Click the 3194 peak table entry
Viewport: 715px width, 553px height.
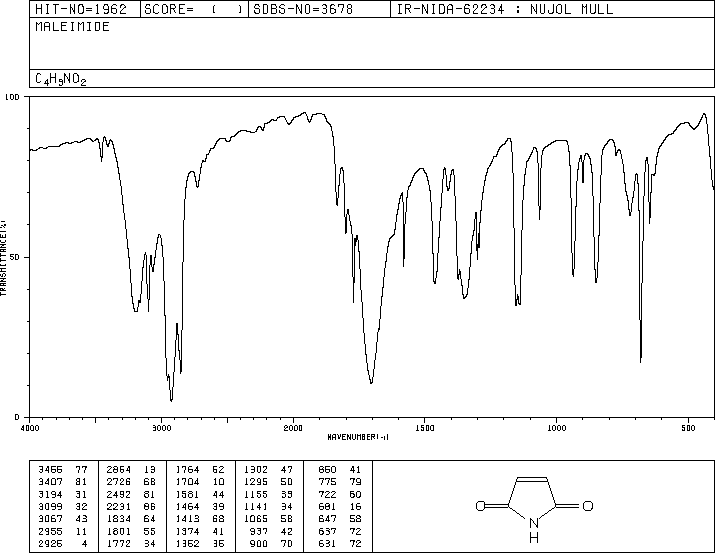[62, 494]
